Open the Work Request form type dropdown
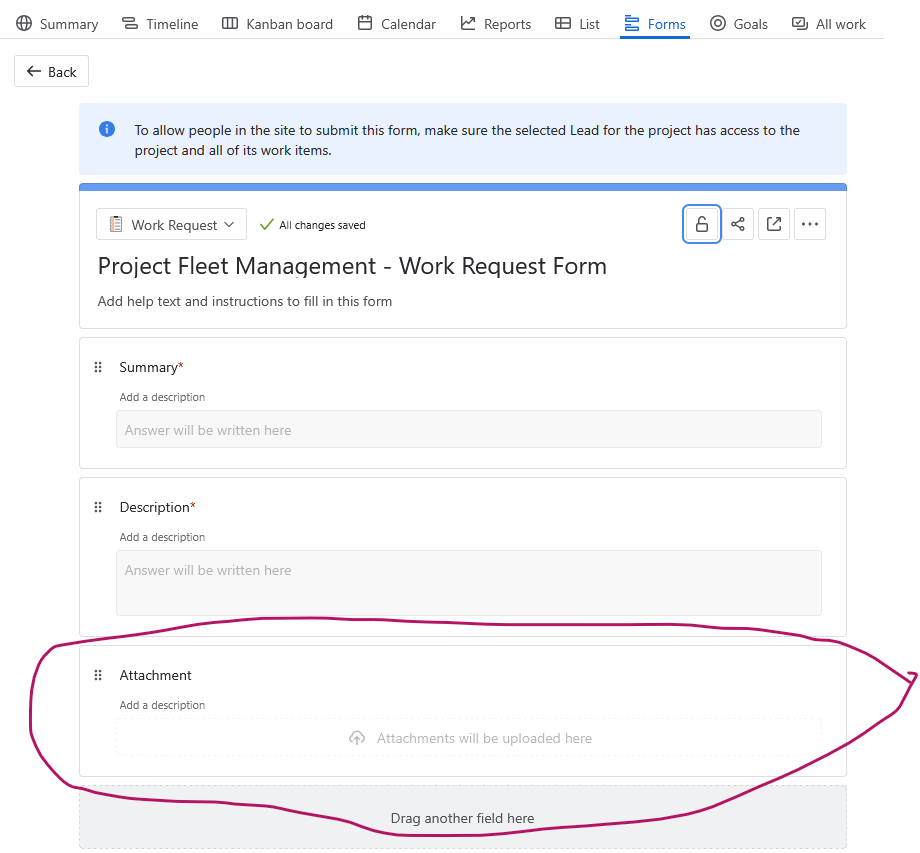The height and width of the screenshot is (853, 920). click(171, 224)
